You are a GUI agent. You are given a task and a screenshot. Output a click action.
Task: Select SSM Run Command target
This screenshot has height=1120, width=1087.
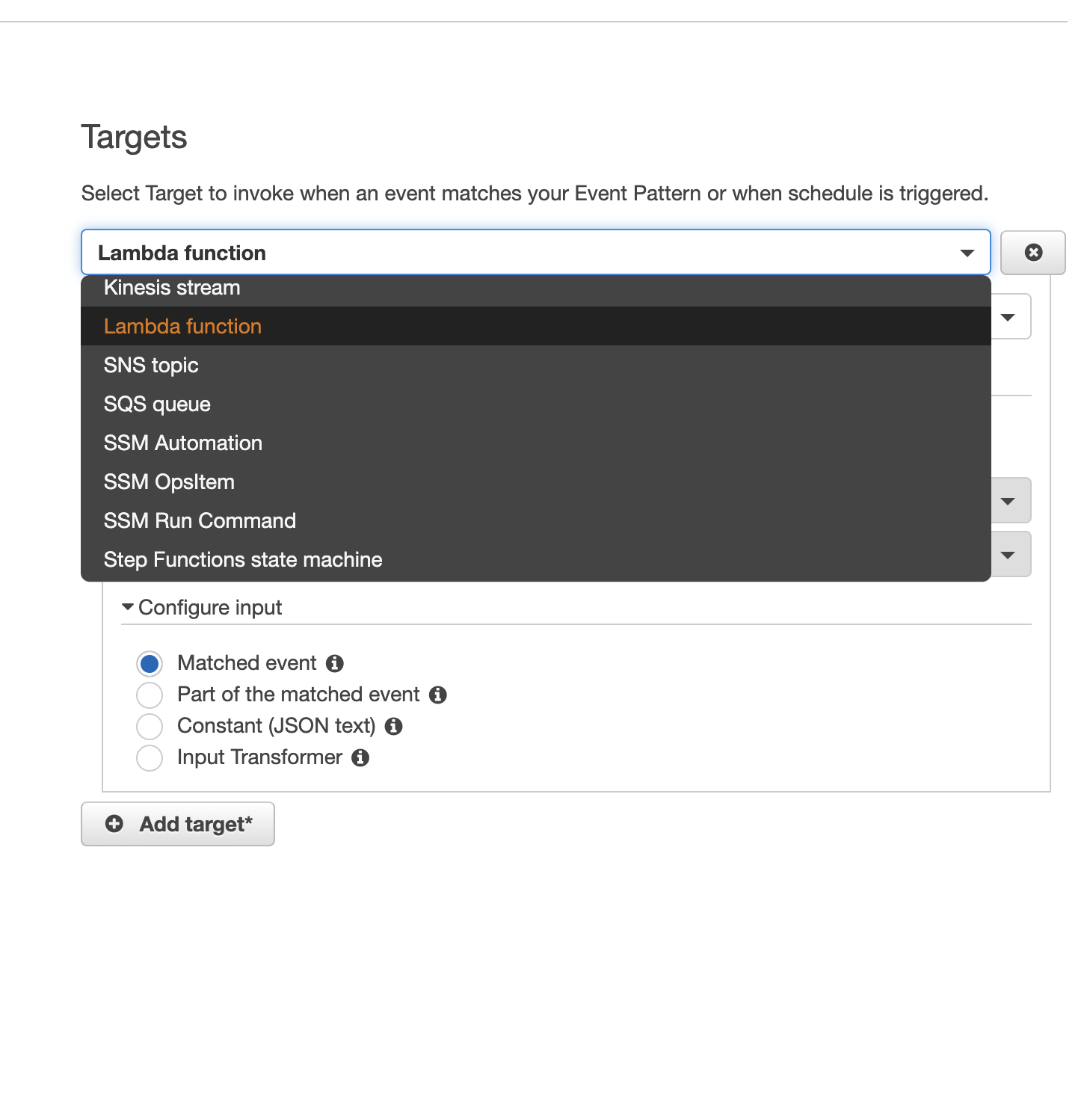click(x=200, y=521)
